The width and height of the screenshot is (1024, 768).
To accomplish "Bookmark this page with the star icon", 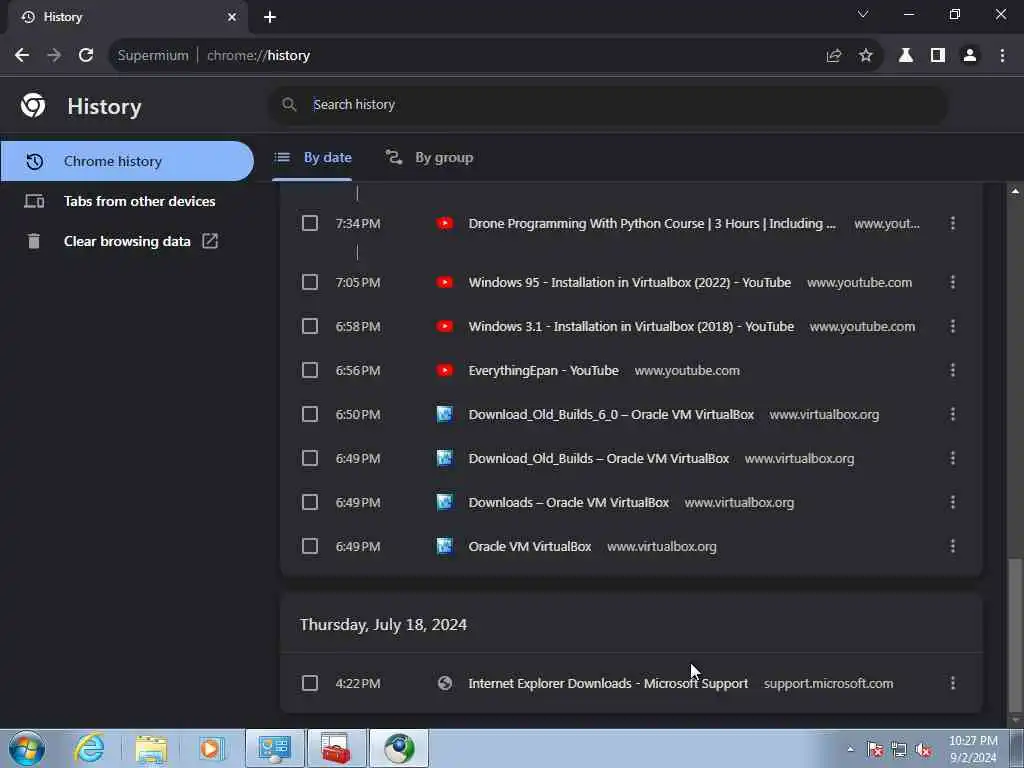I will 865,56.
